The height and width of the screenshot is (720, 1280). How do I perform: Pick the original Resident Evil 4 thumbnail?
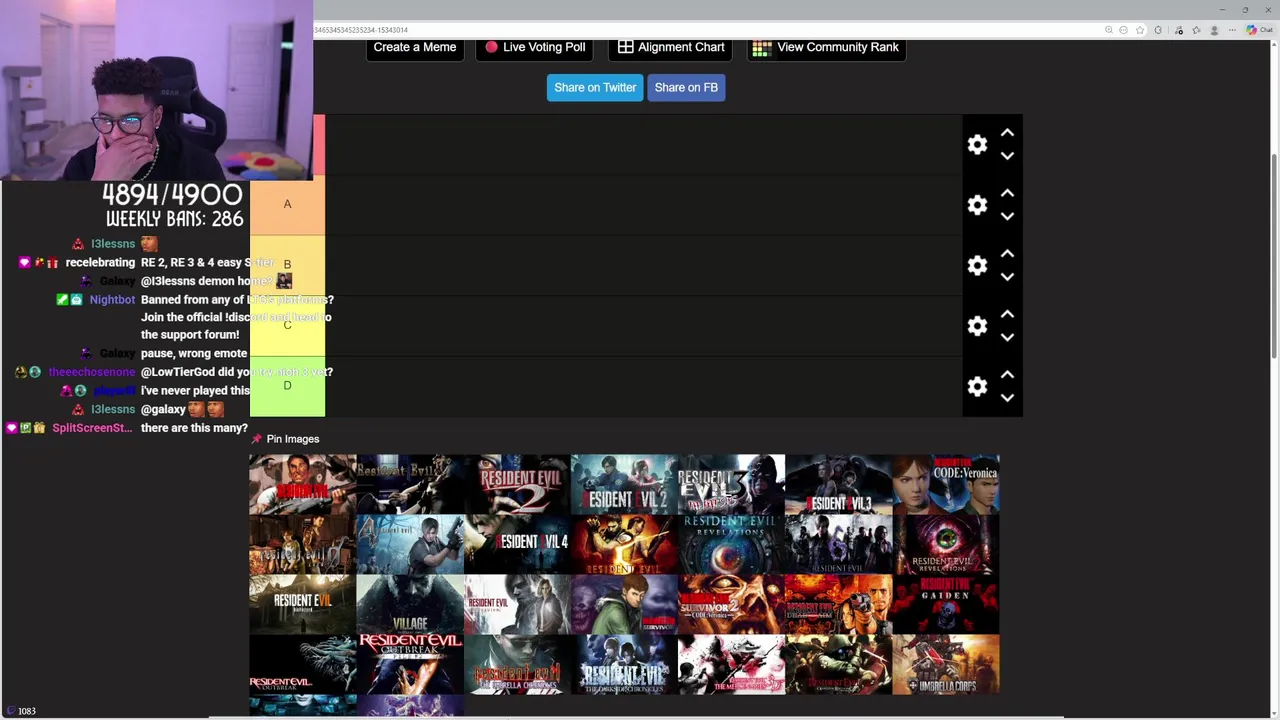coord(410,545)
